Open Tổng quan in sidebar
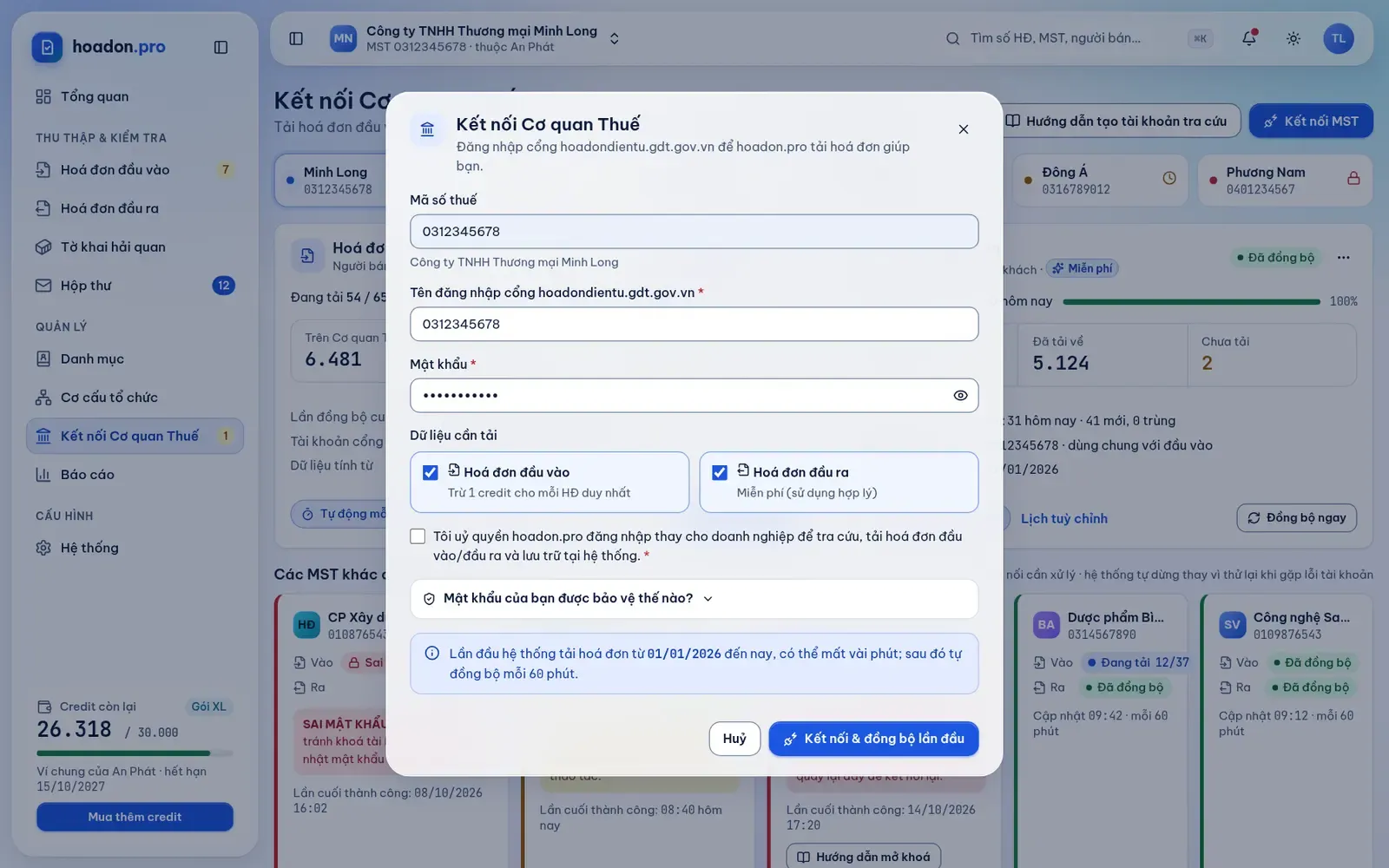The height and width of the screenshot is (868, 1389). point(135,96)
